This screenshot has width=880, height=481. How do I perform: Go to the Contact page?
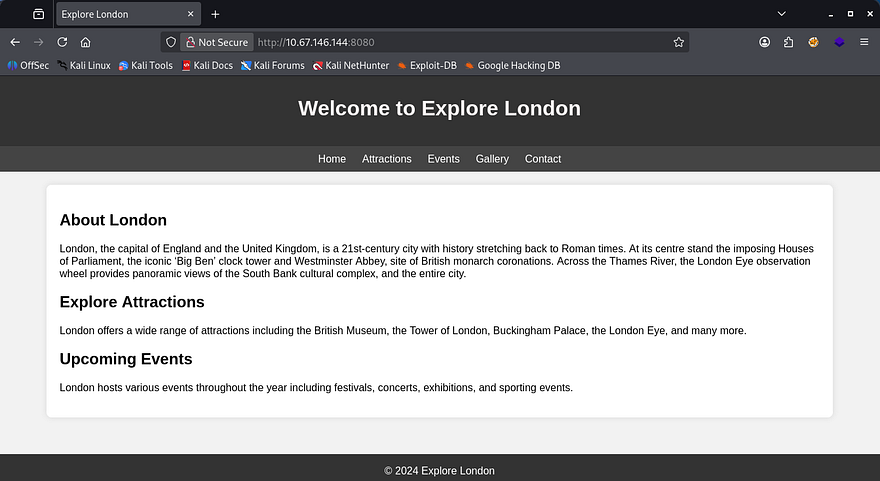click(543, 159)
